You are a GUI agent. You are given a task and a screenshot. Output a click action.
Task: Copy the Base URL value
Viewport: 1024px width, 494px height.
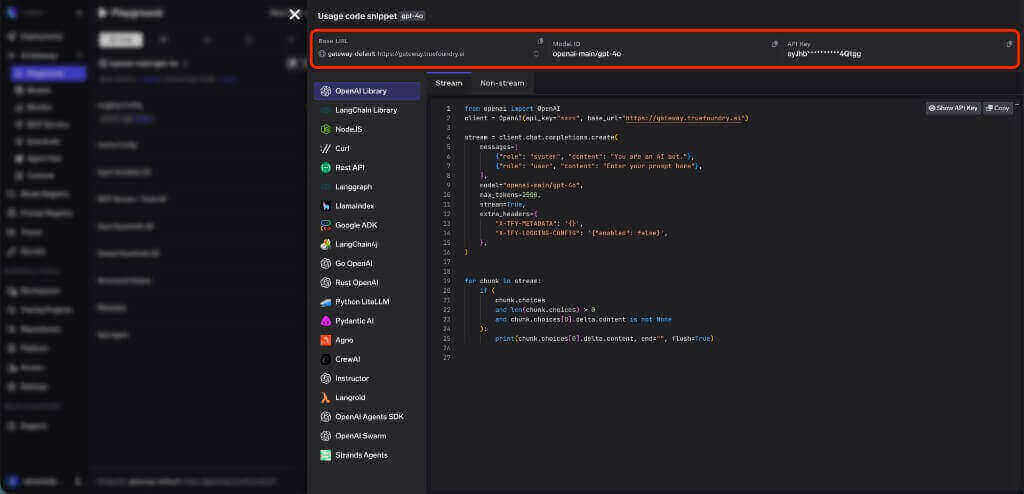(540, 42)
